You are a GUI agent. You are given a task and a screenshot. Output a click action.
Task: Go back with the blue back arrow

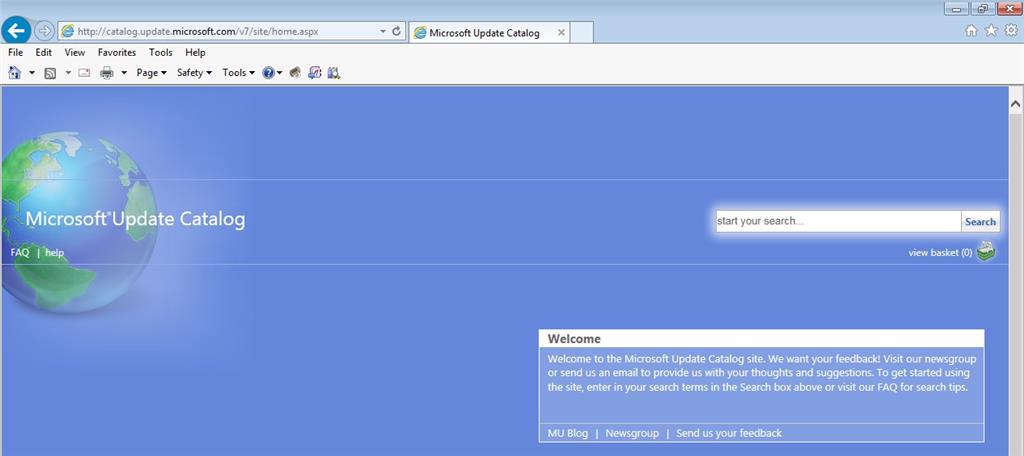(x=16, y=30)
